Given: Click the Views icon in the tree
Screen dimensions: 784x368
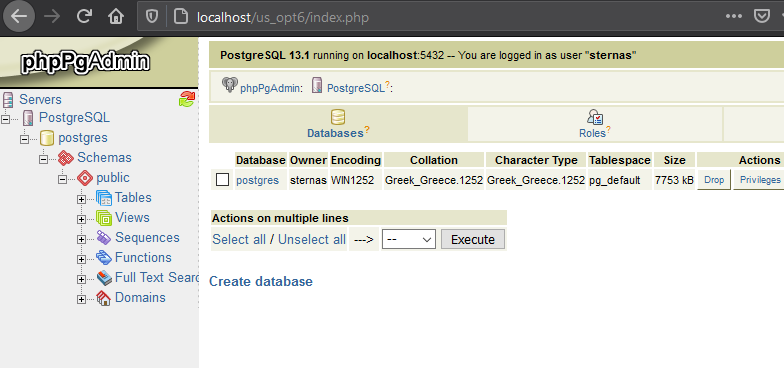Looking at the screenshot, I should (x=104, y=218).
